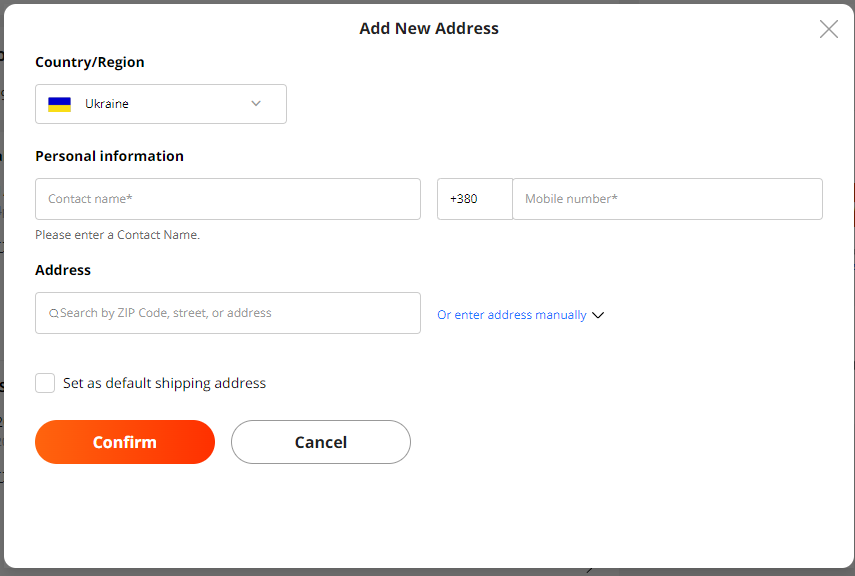
Task: Click the "Address" section heading
Action: coord(63,270)
